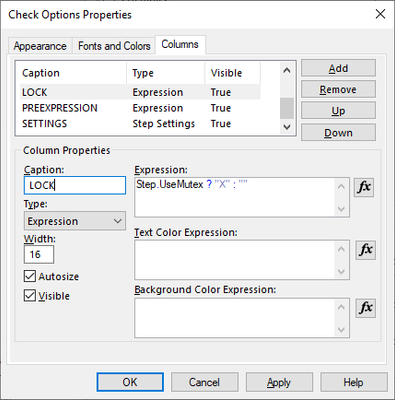Uncheck the Autosize checkbox

pos(30,276)
